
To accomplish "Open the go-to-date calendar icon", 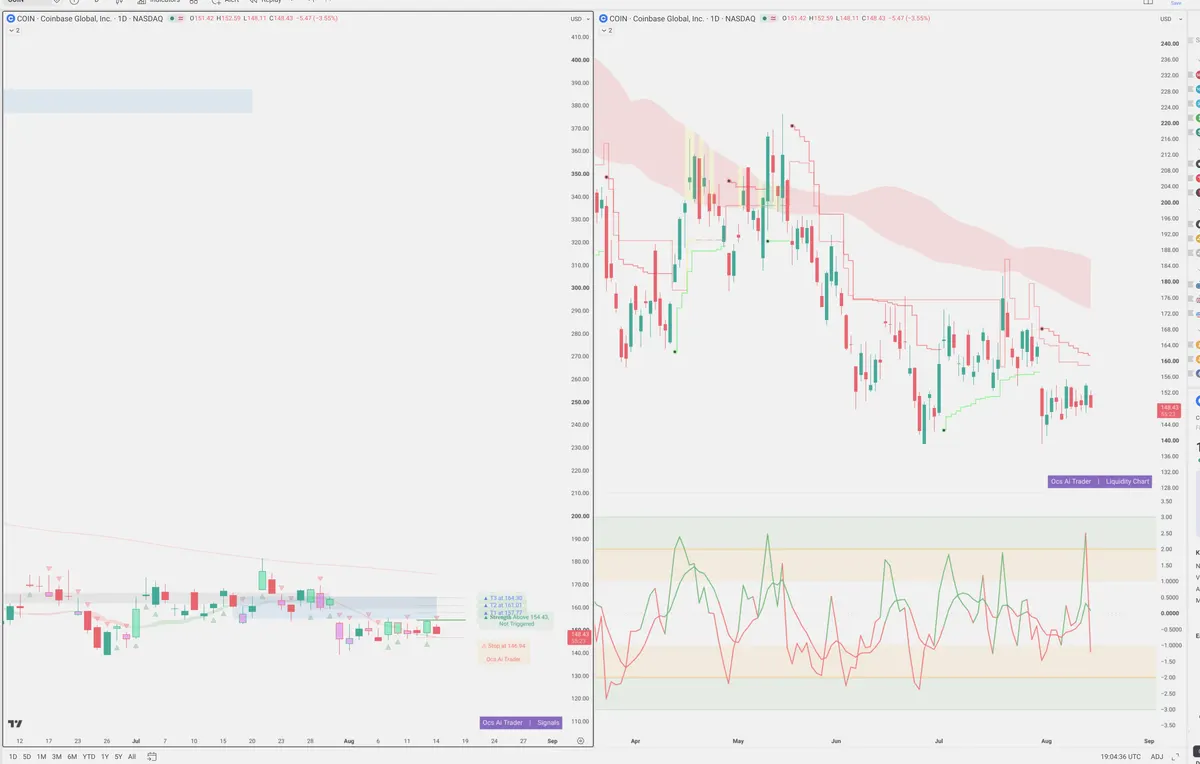I will pos(152,756).
